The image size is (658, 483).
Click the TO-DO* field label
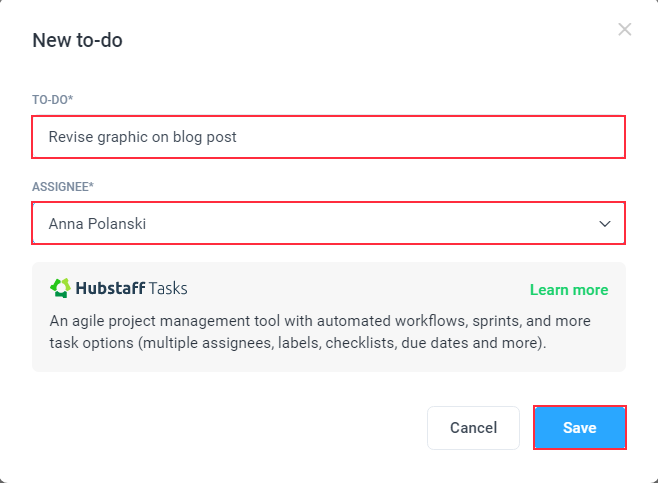pos(52,100)
